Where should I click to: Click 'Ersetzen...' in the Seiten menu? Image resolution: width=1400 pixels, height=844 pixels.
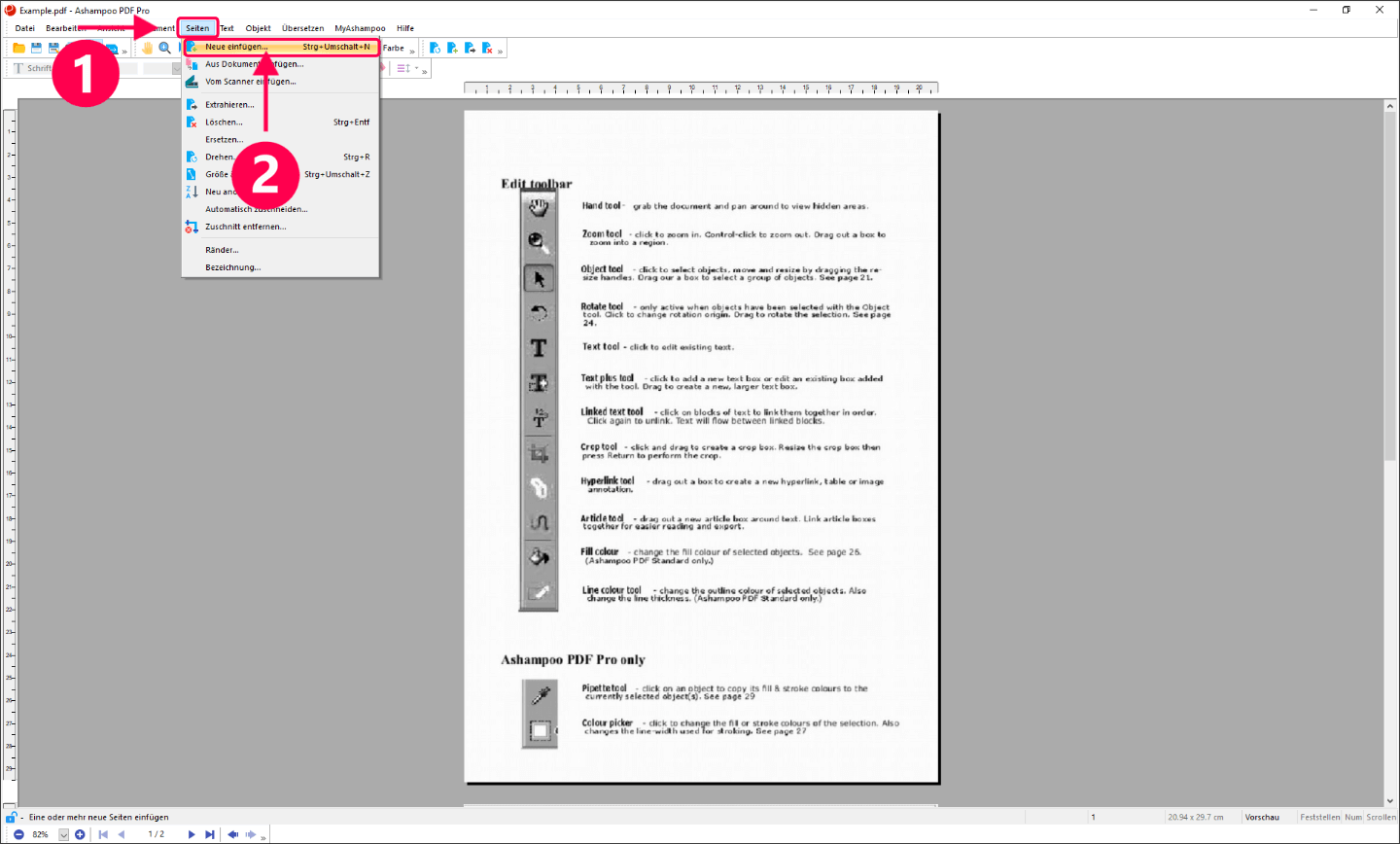[x=280, y=140]
